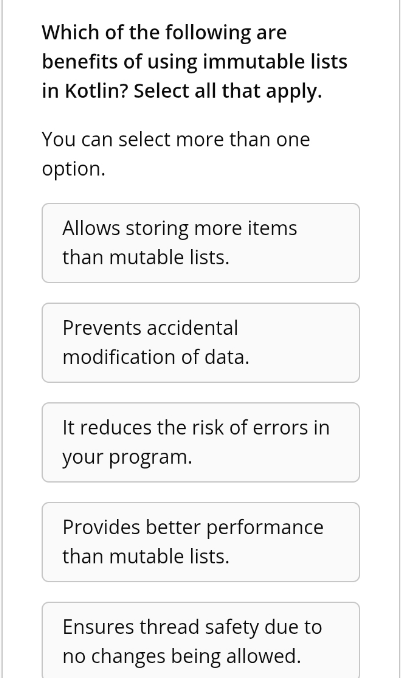Mark the 'modification of data' choice
The image size is (401, 678).
pyautogui.click(x=201, y=343)
